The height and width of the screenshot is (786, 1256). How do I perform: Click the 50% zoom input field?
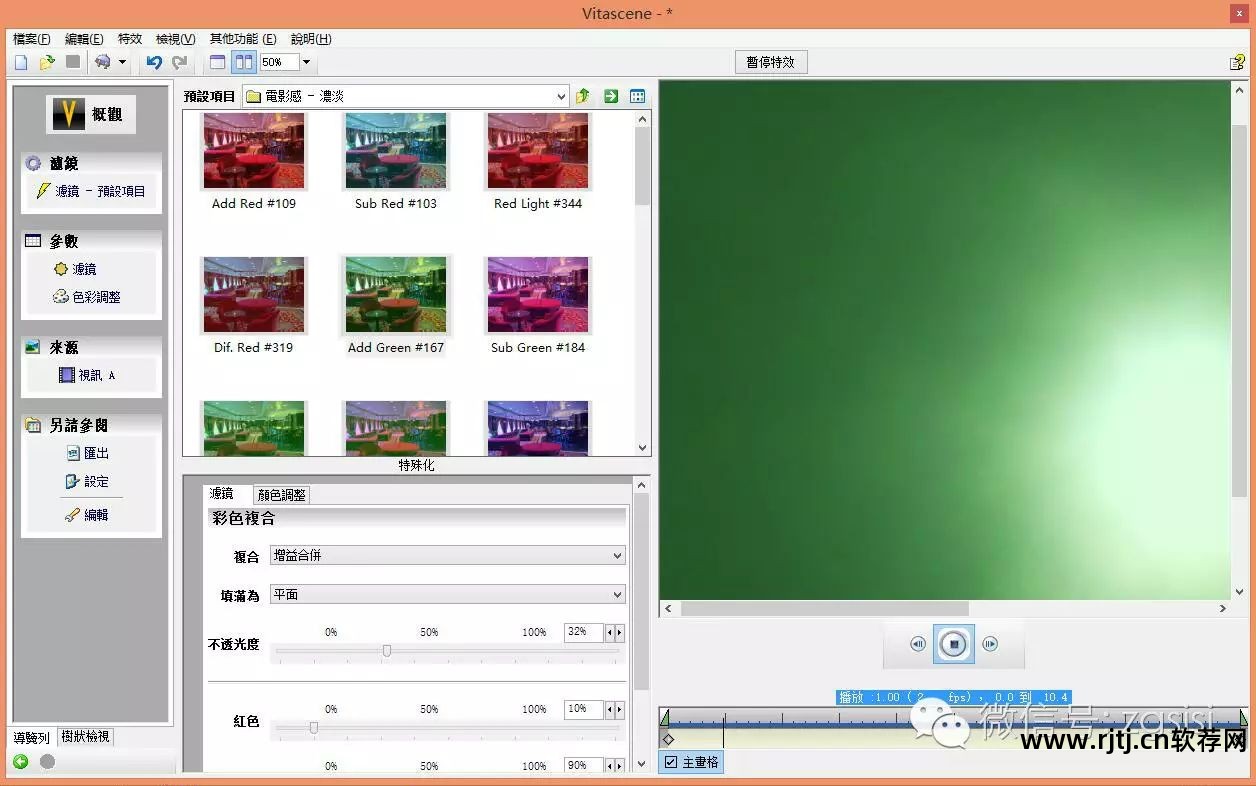(x=279, y=62)
